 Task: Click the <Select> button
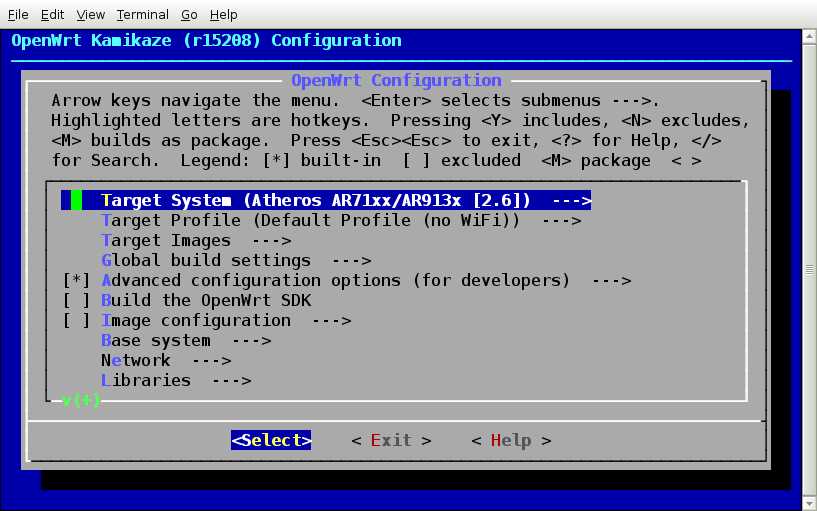(271, 440)
